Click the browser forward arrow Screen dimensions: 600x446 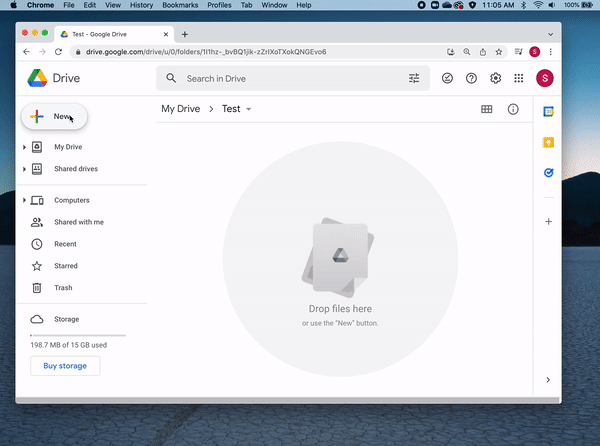pos(42,52)
